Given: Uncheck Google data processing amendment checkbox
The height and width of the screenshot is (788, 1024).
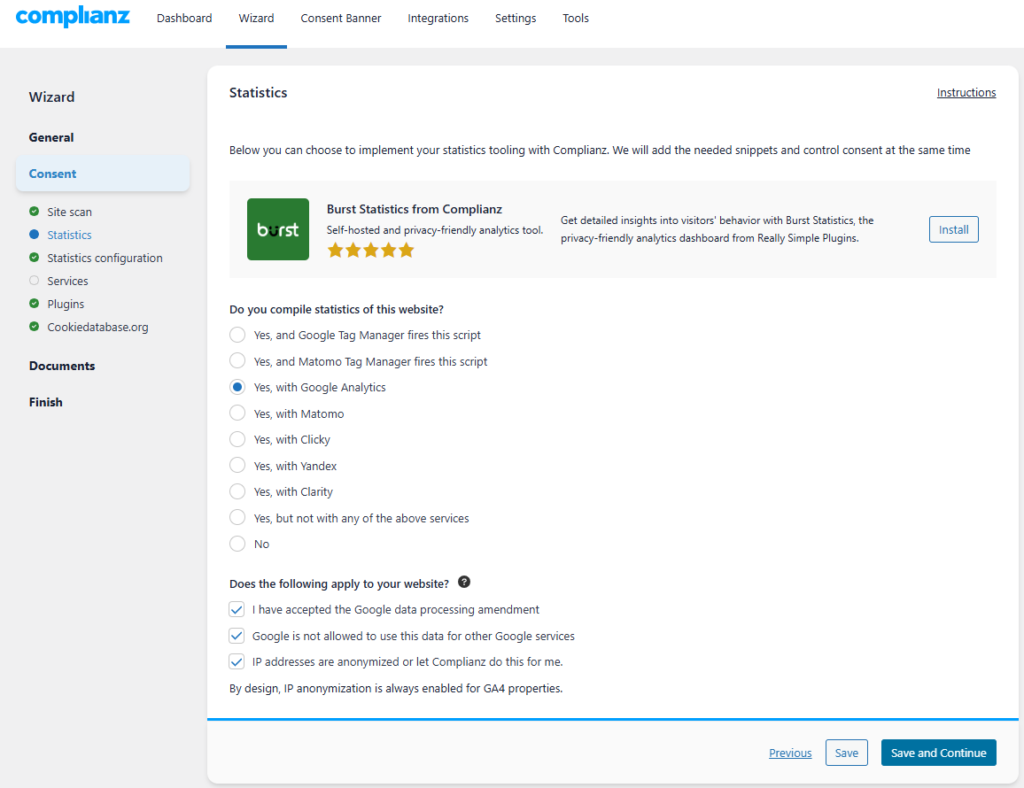Looking at the screenshot, I should (236, 609).
